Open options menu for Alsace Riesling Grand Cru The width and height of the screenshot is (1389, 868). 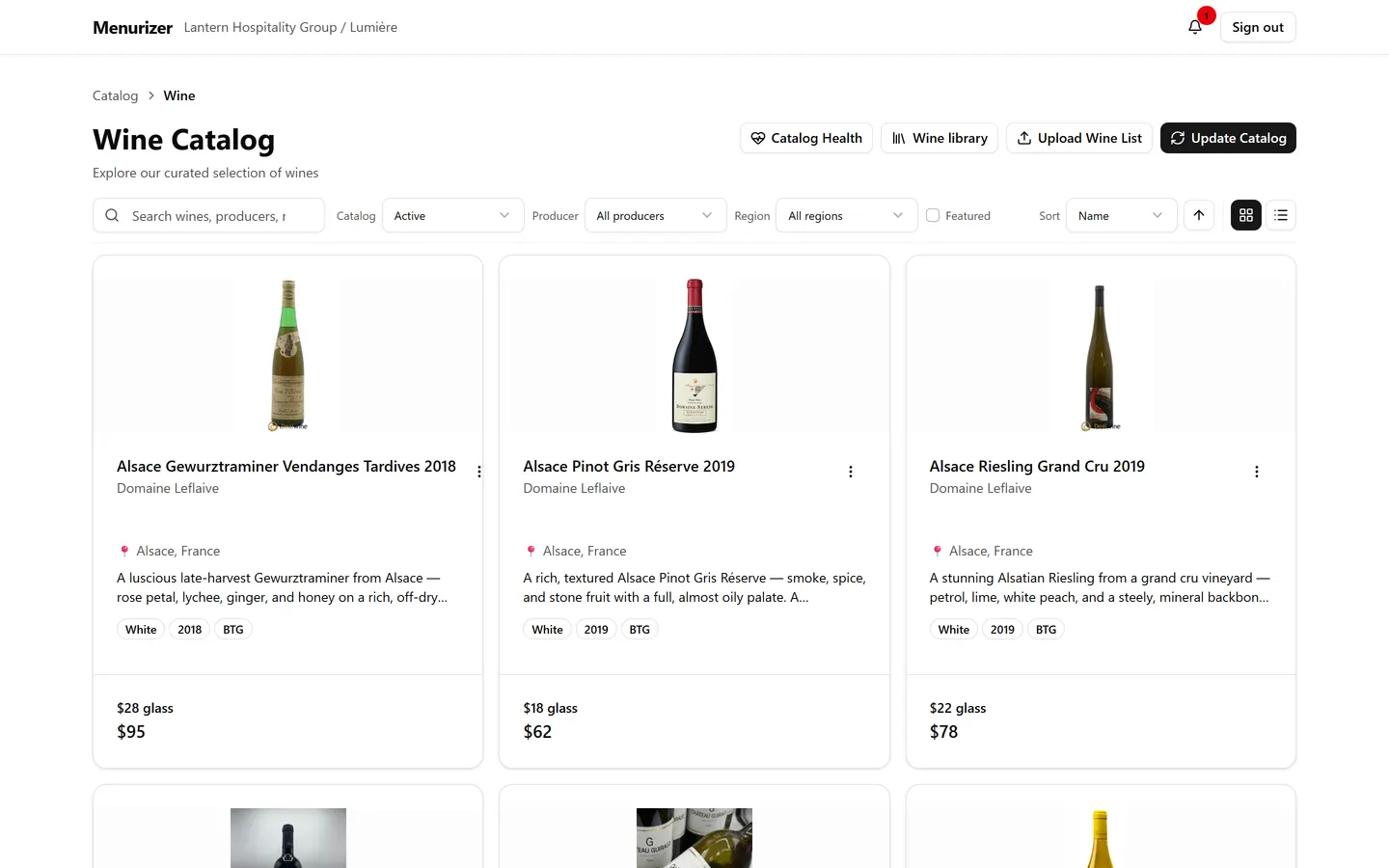pos(1257,472)
